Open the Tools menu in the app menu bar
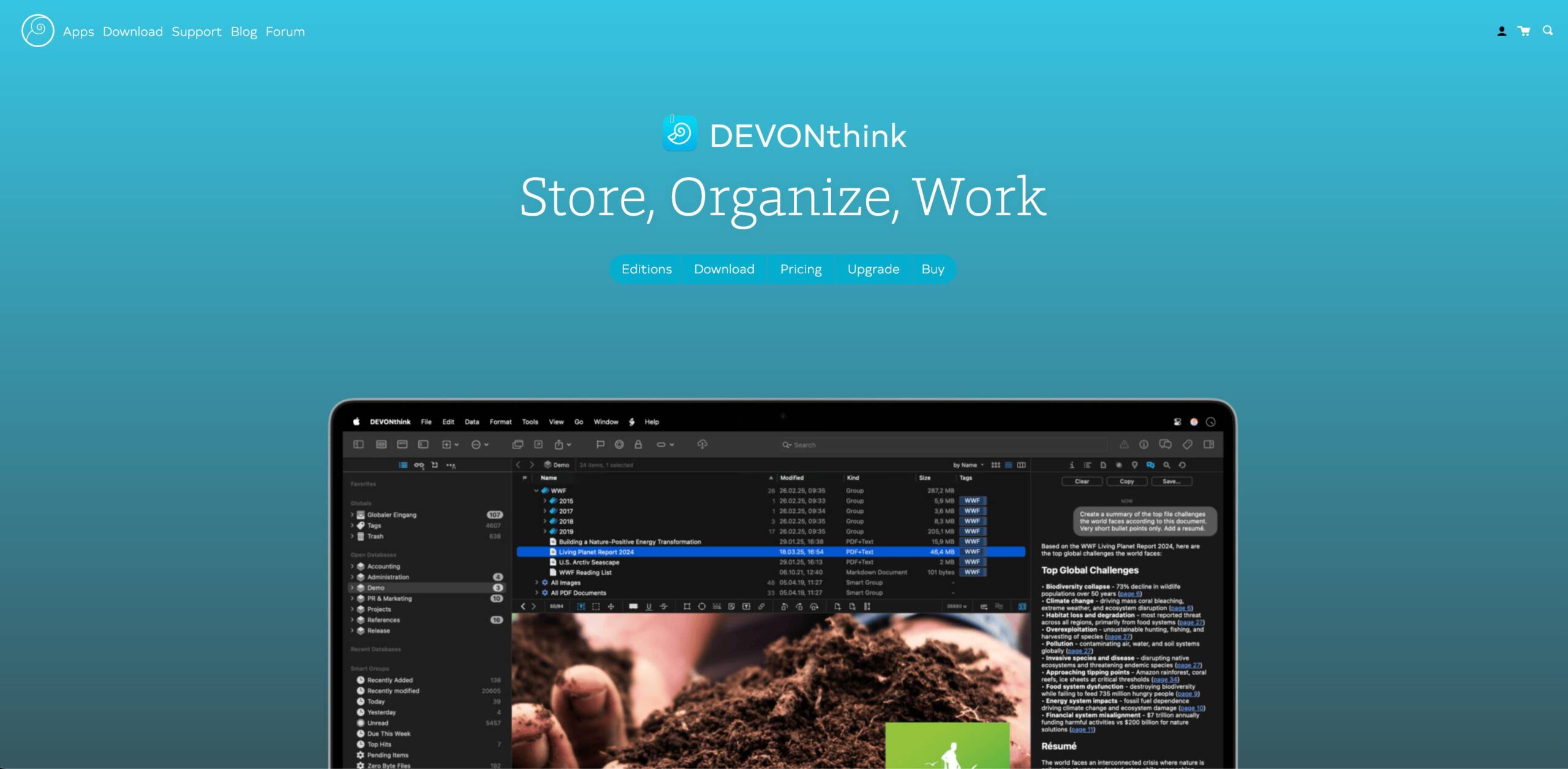1568x769 pixels. click(x=530, y=422)
